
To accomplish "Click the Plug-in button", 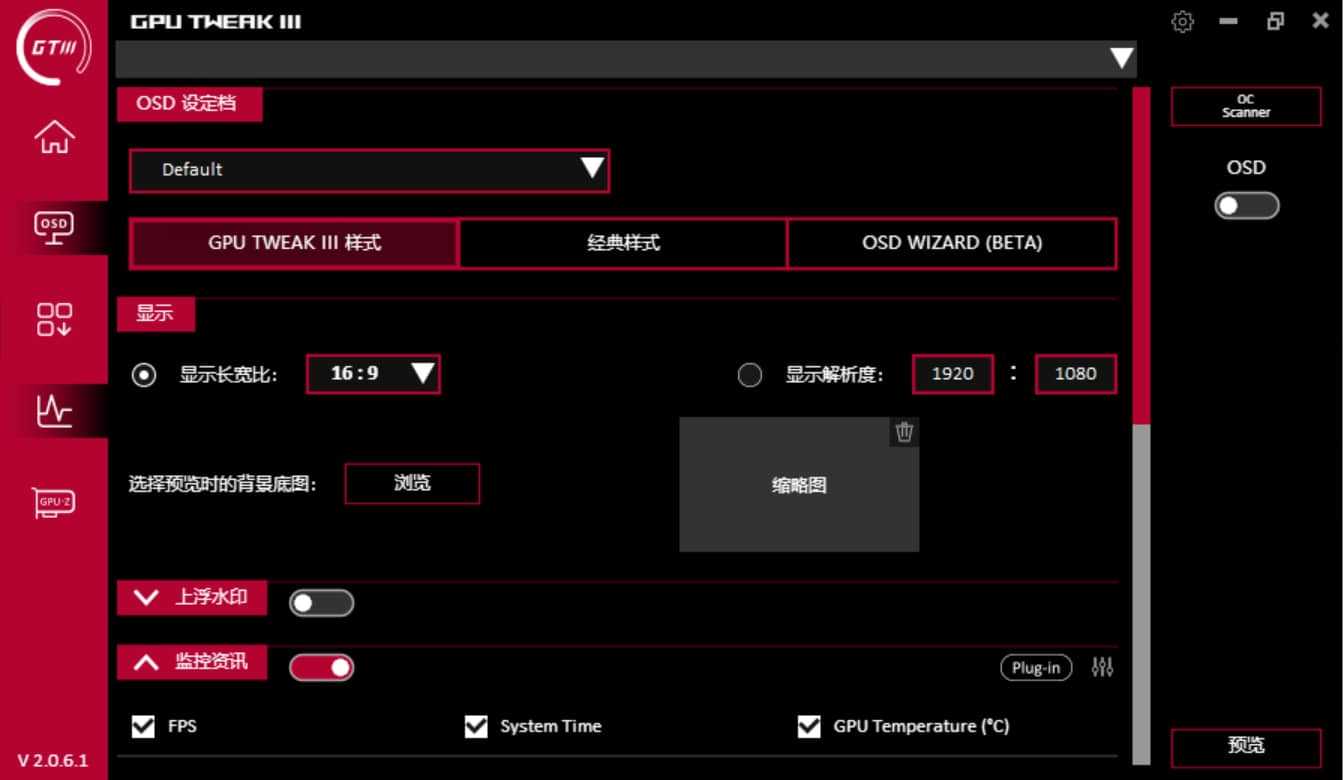I will (1036, 667).
